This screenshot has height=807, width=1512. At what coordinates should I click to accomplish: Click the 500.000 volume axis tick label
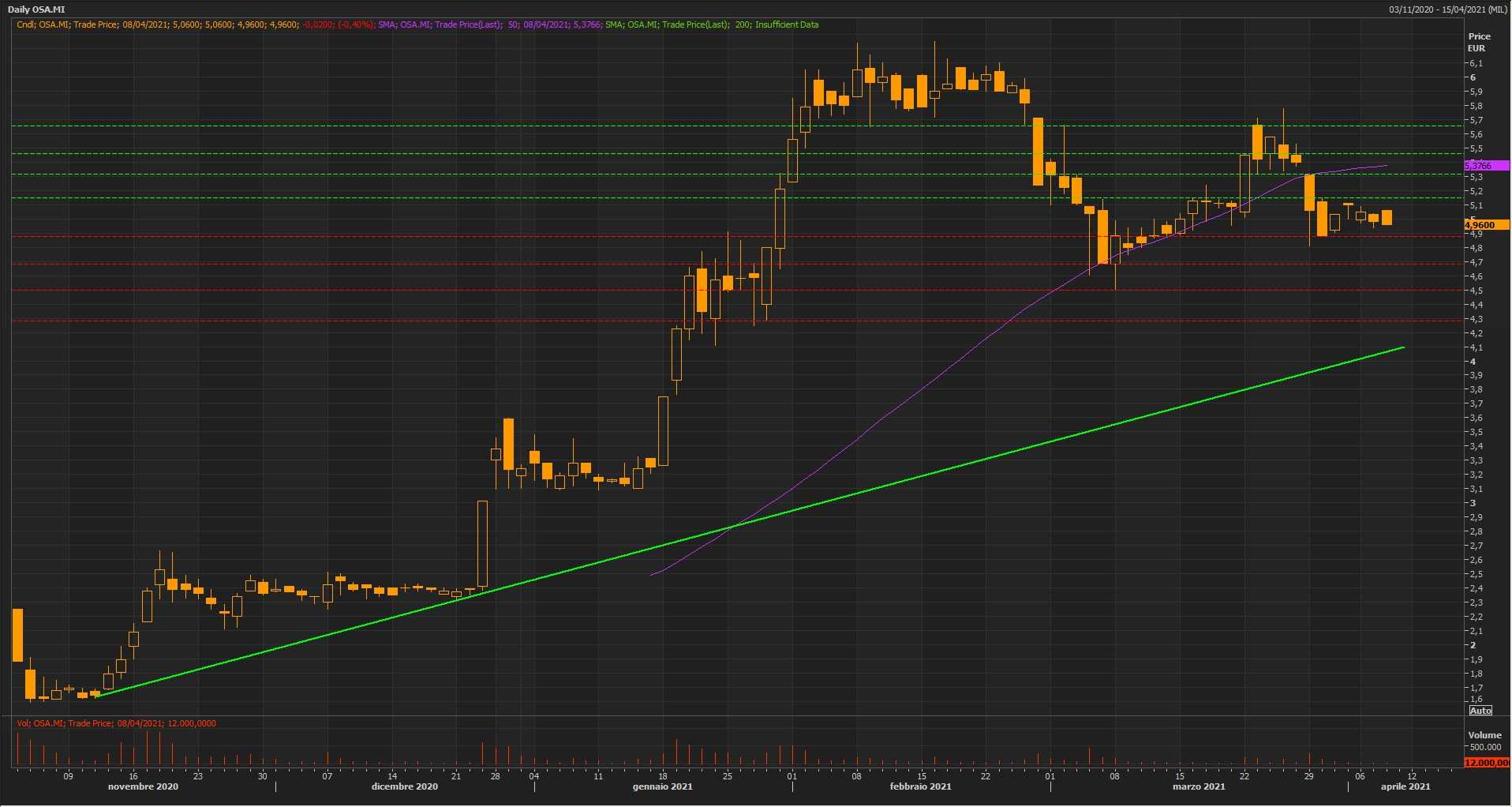pyautogui.click(x=1484, y=747)
